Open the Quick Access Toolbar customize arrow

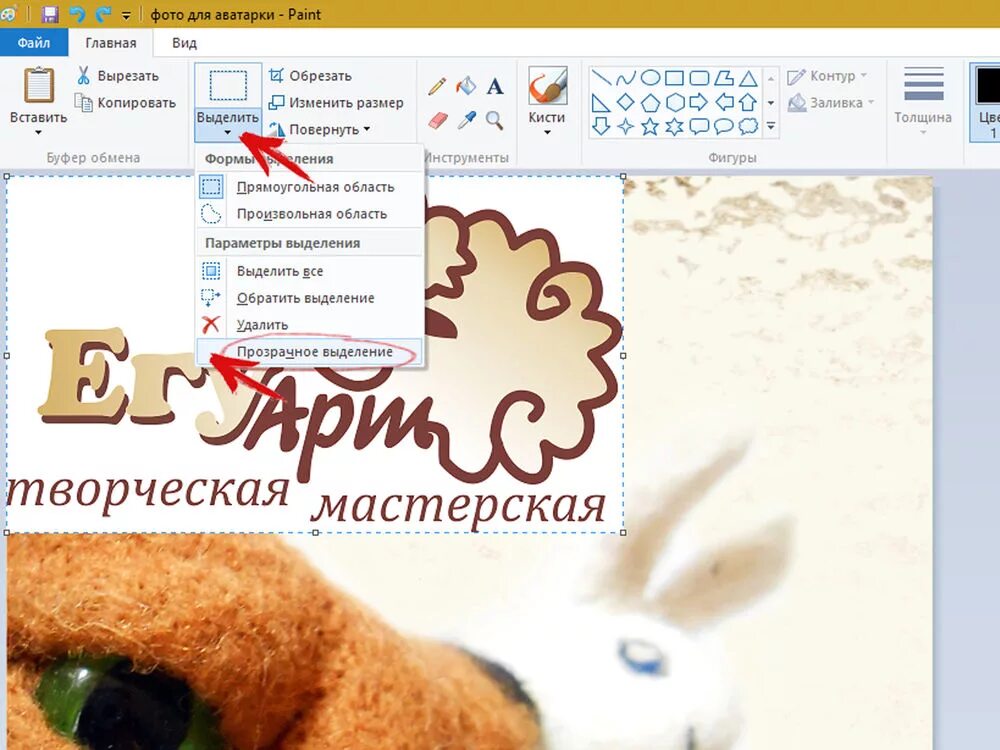pyautogui.click(x=126, y=15)
